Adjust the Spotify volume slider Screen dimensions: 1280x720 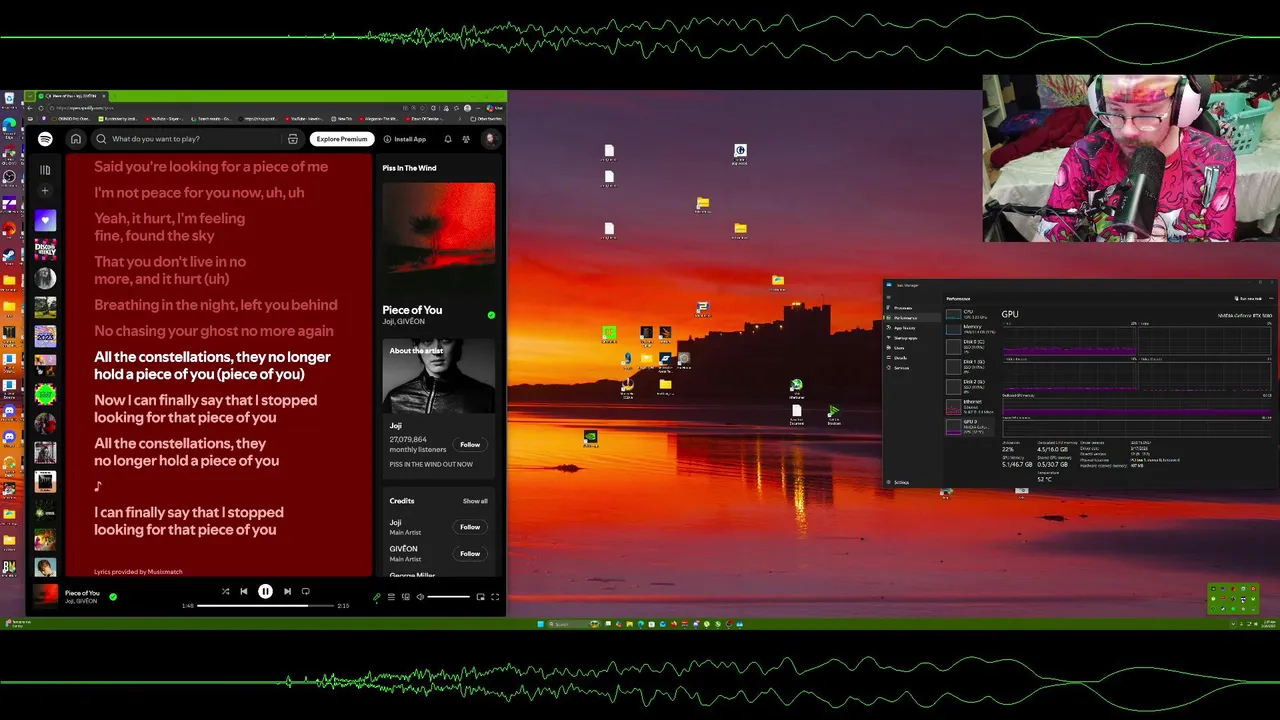click(448, 597)
